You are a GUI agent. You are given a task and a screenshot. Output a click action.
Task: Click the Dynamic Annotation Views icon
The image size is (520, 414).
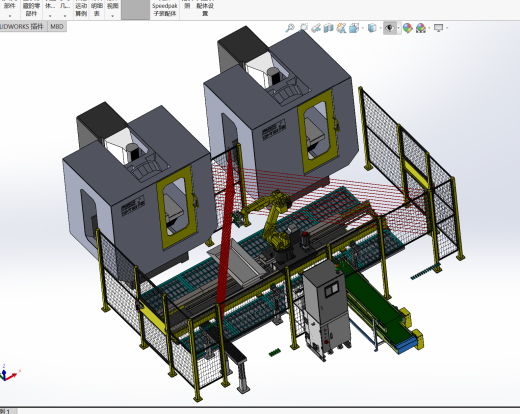(x=341, y=28)
